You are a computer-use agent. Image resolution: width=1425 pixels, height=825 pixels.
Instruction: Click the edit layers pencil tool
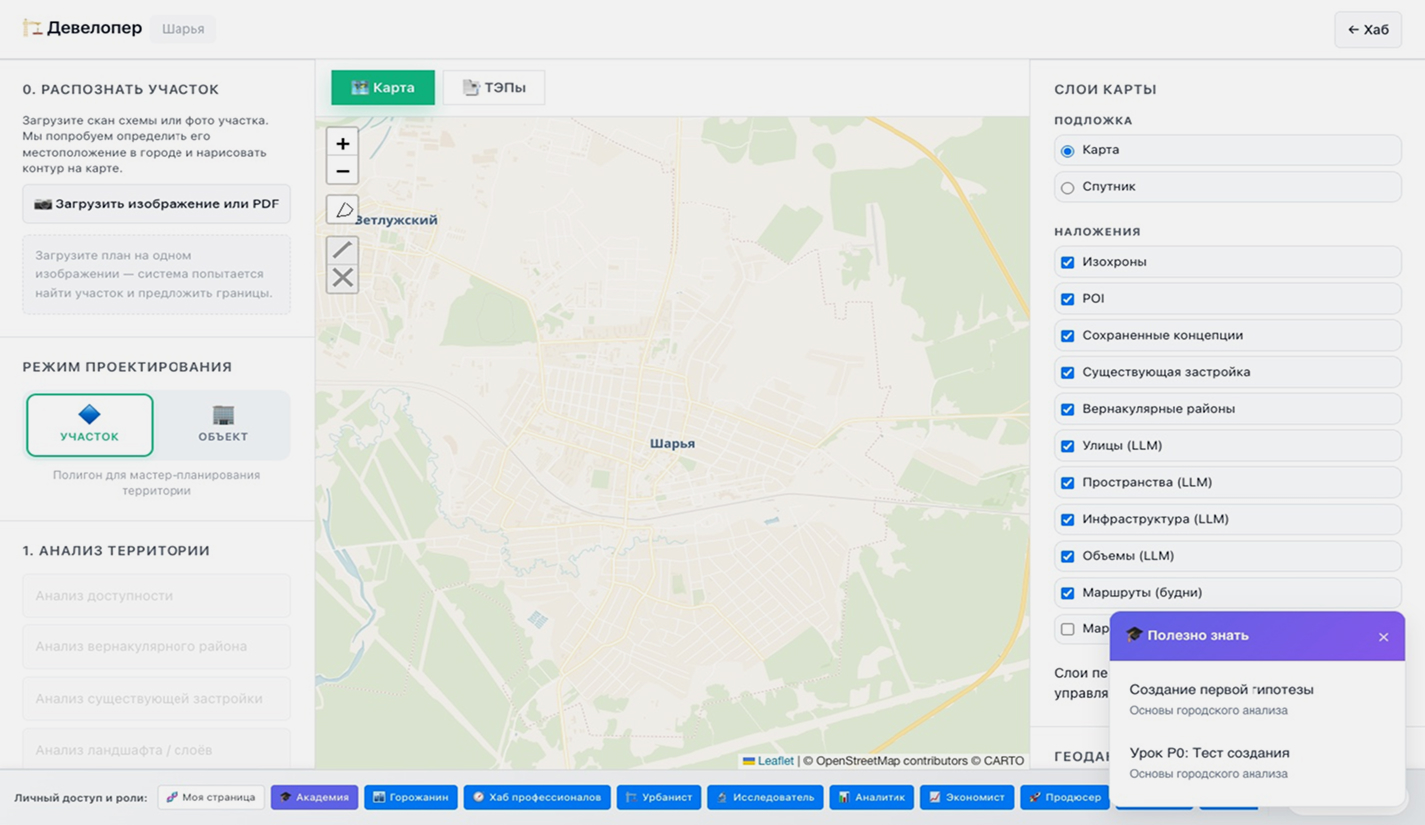pyautogui.click(x=342, y=250)
